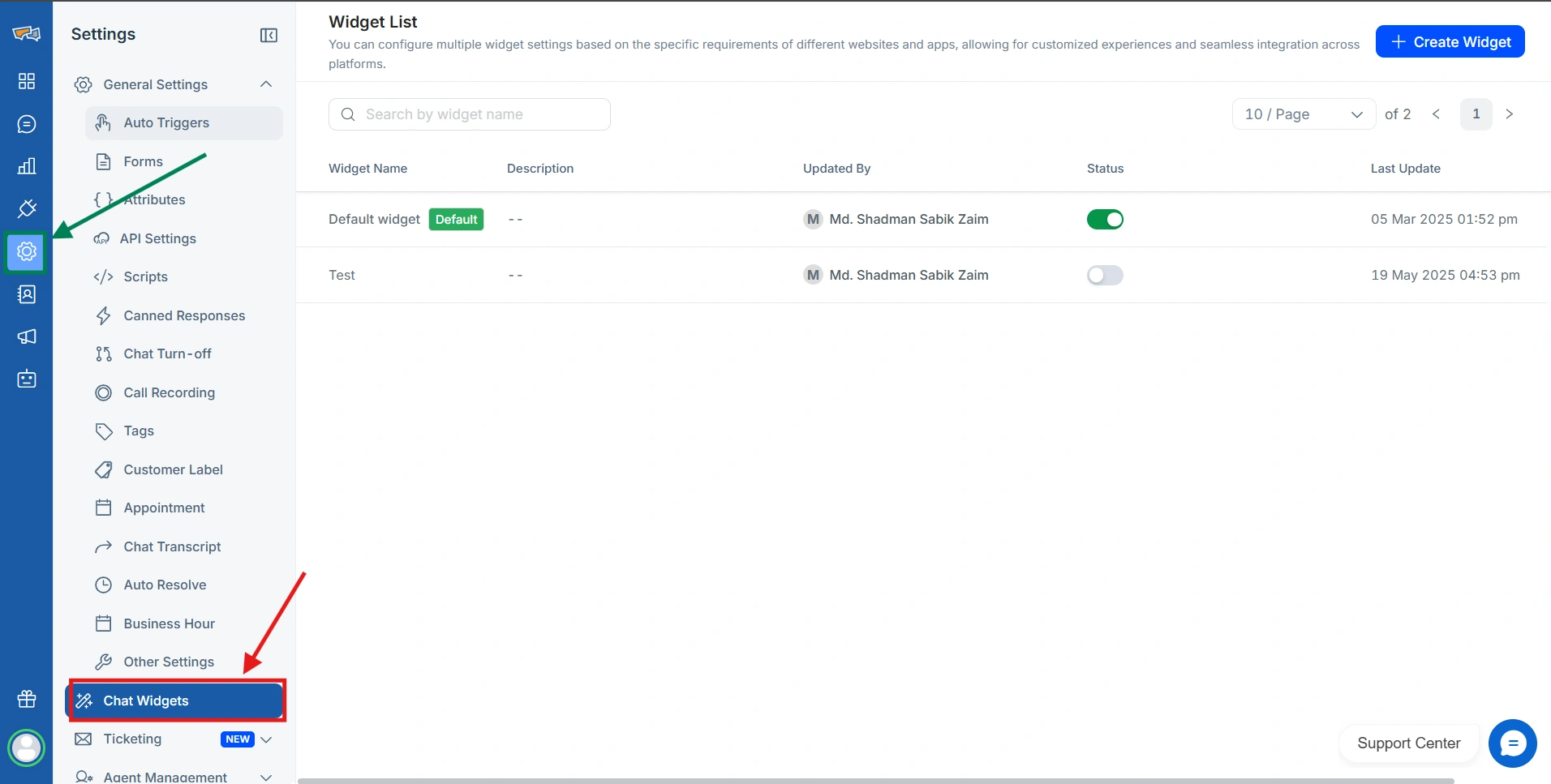Expand the Ticketing menu section

point(266,739)
